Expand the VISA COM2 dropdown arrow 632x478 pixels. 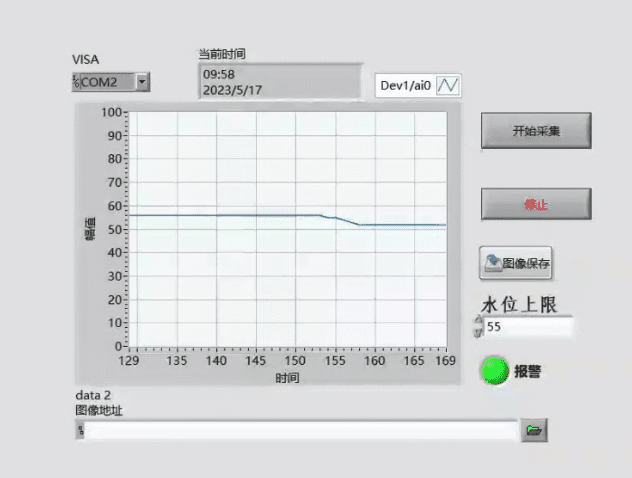pos(141,82)
